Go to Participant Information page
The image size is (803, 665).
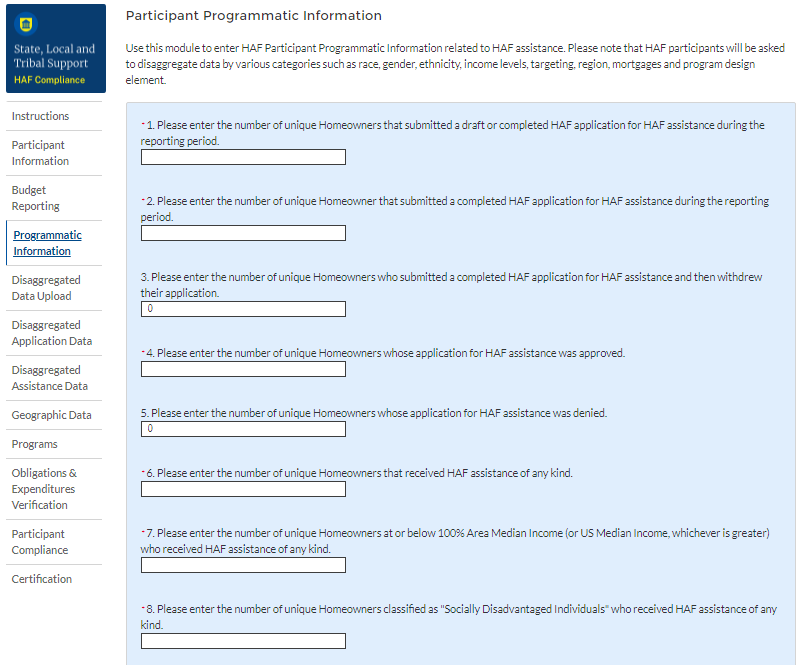[40, 153]
